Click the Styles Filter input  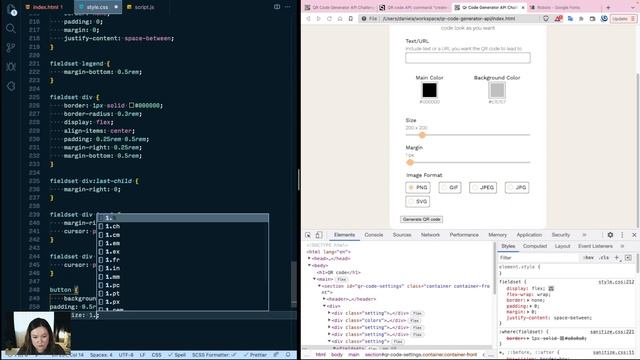539,258
